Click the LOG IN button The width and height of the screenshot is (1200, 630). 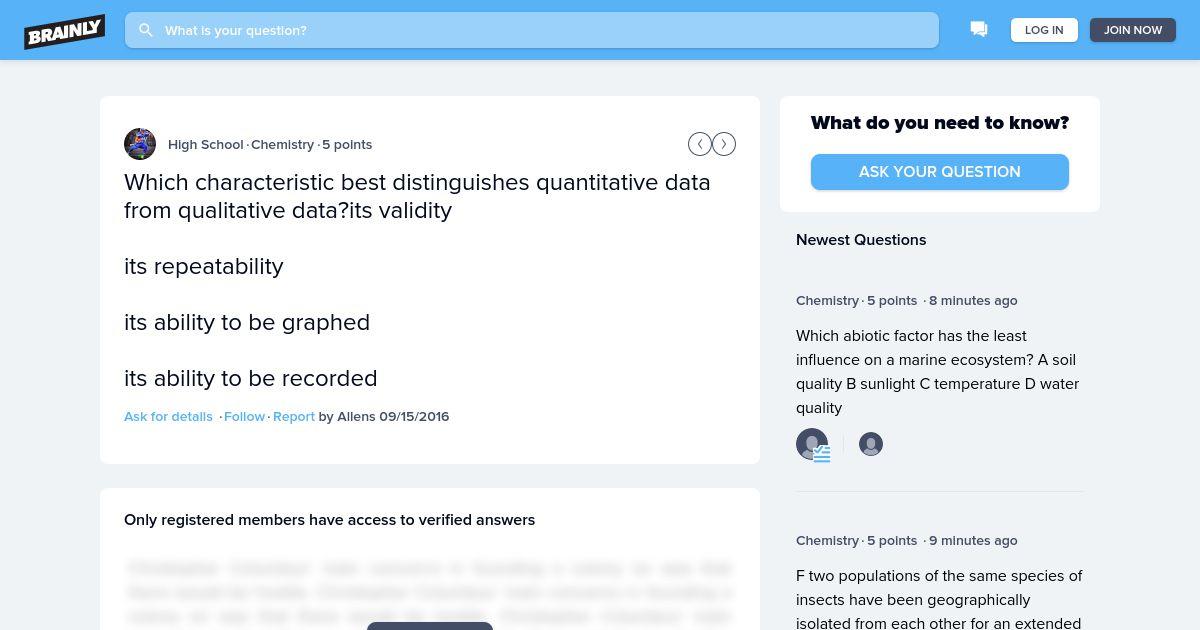pyautogui.click(x=1044, y=30)
